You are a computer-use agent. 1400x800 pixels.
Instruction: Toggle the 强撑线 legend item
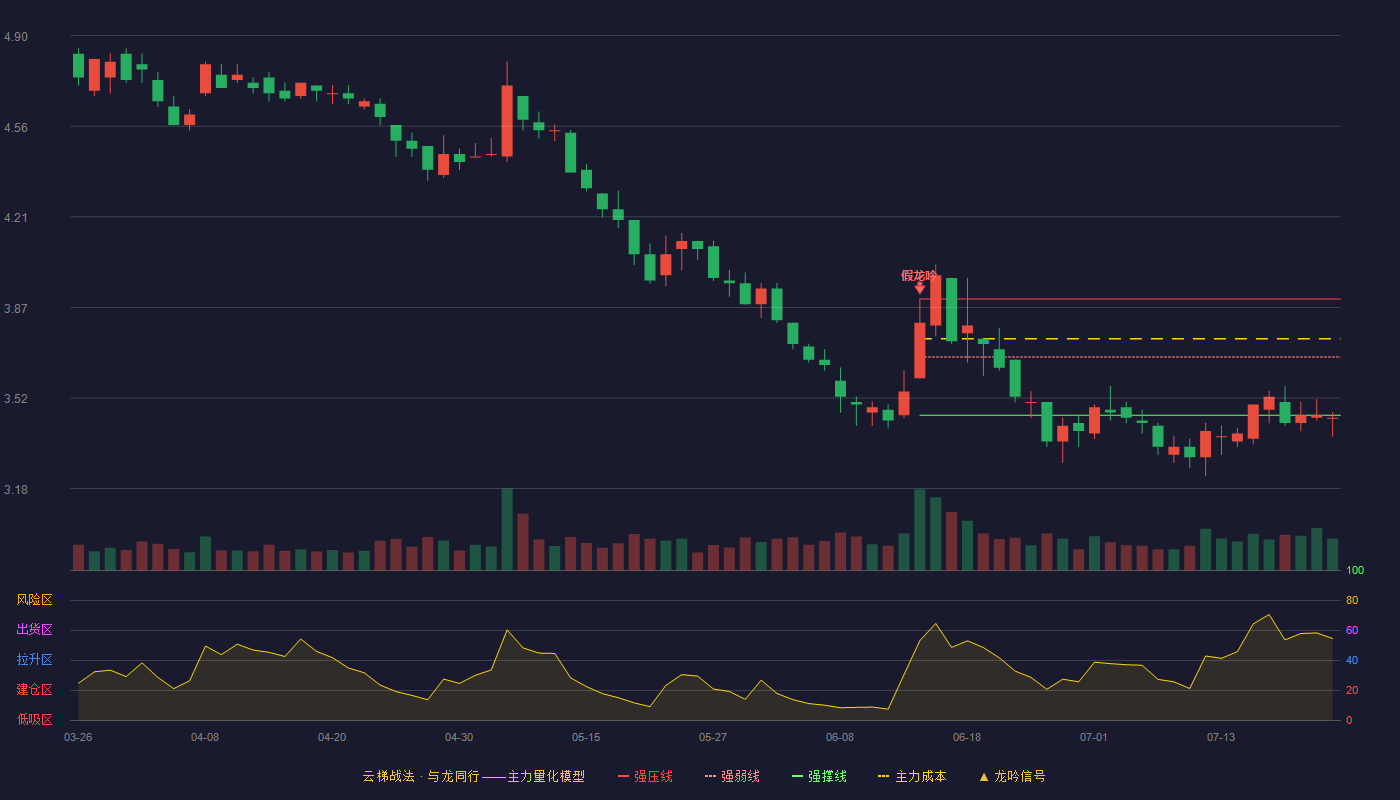coord(819,776)
